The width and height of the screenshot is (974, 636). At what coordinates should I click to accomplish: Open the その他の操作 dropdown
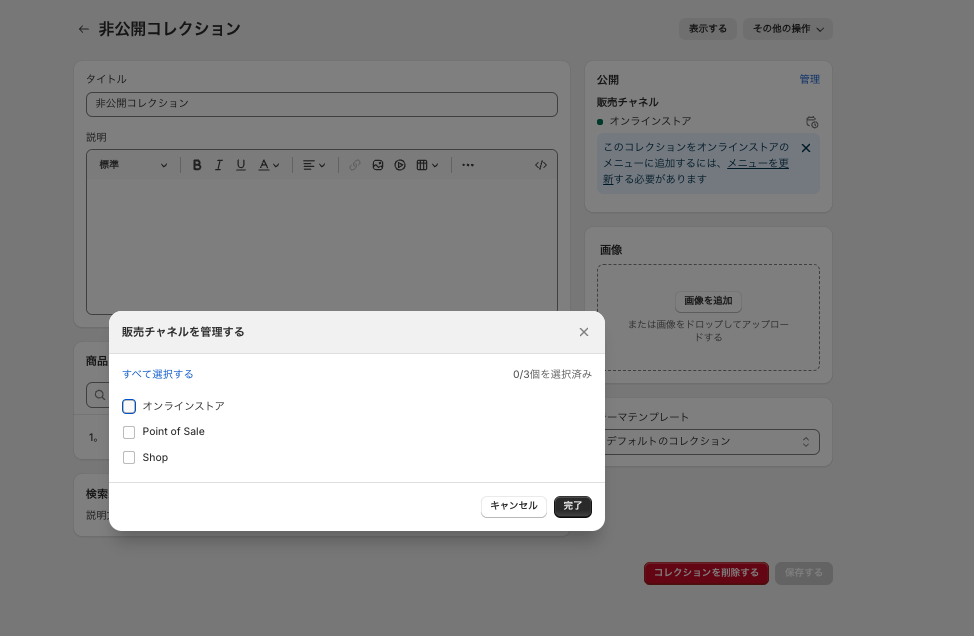click(x=788, y=29)
